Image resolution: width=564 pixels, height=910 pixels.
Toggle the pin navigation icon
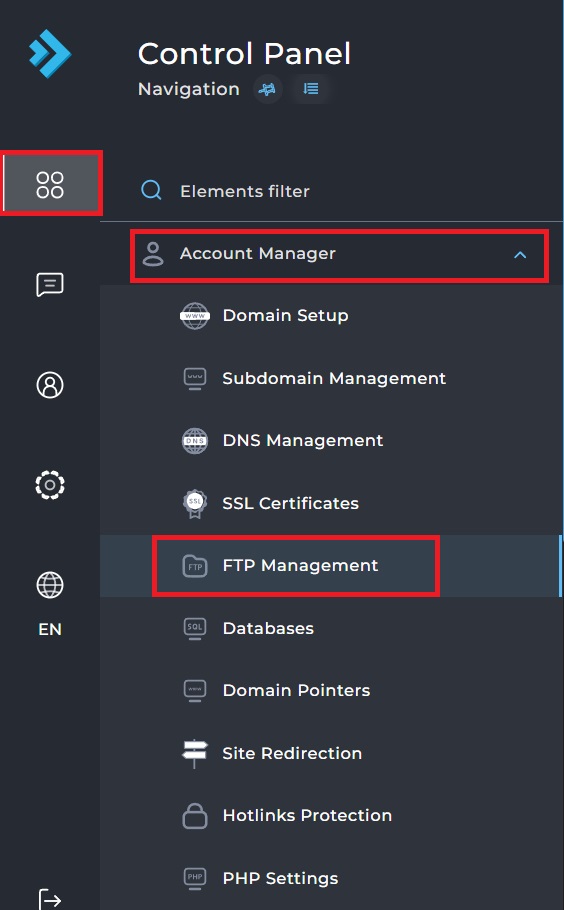tap(267, 89)
